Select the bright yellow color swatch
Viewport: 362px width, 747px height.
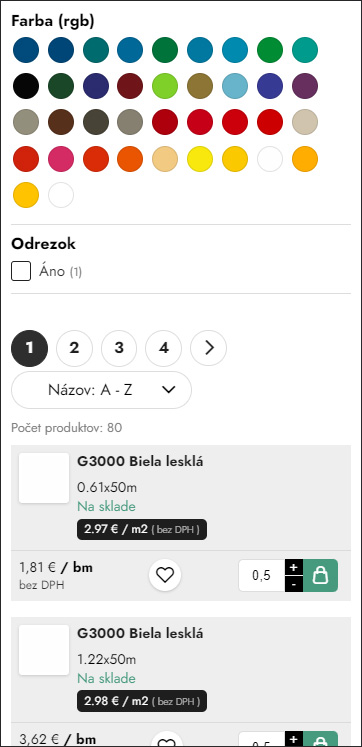click(x=200, y=159)
